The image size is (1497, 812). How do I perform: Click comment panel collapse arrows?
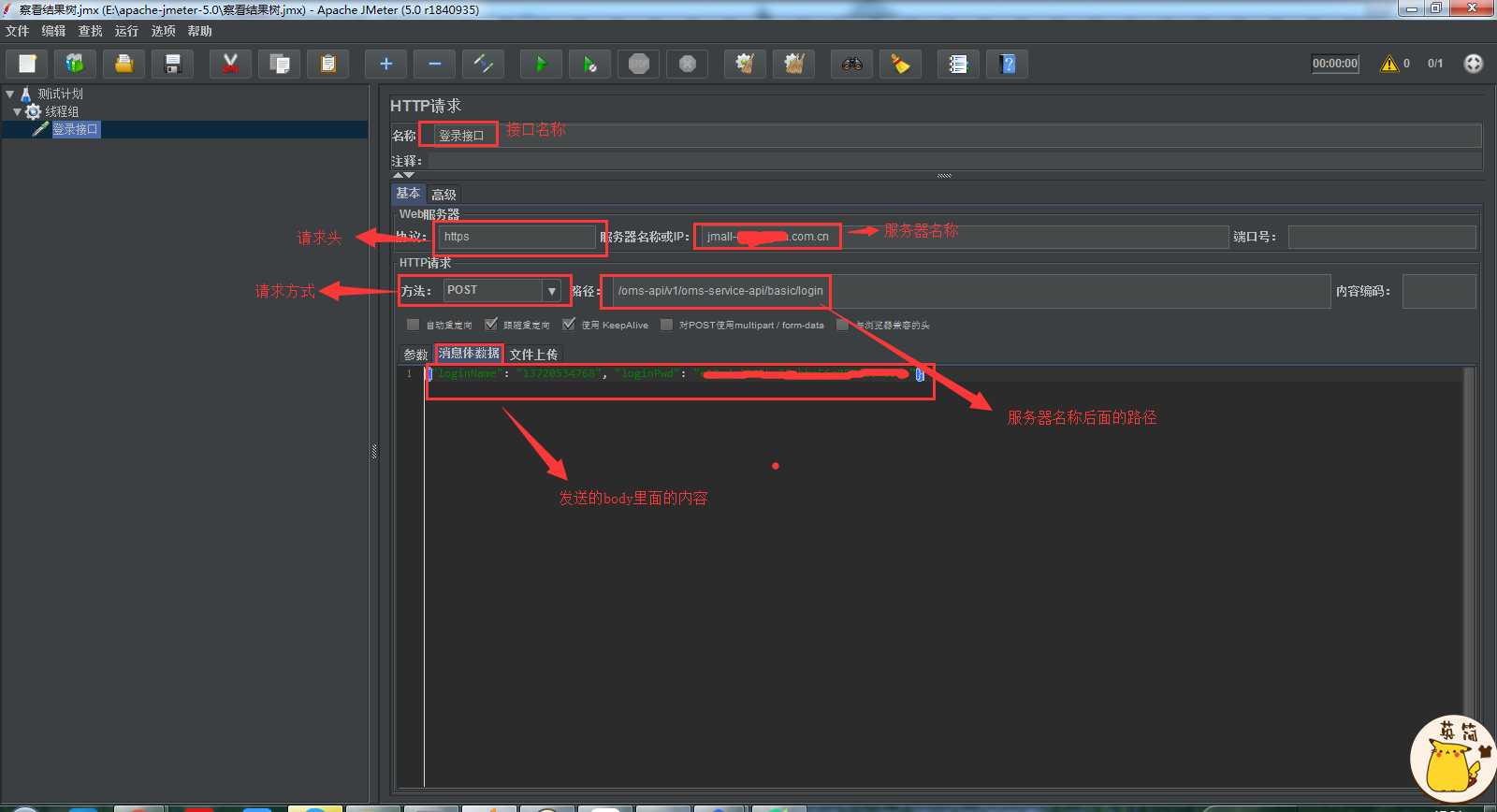point(403,175)
